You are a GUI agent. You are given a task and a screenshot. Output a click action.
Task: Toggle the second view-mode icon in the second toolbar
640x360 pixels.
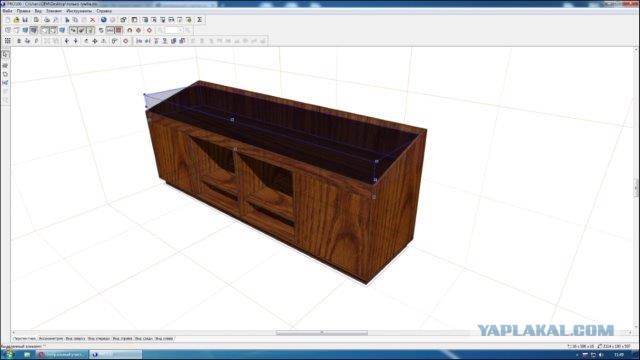(x=16, y=30)
